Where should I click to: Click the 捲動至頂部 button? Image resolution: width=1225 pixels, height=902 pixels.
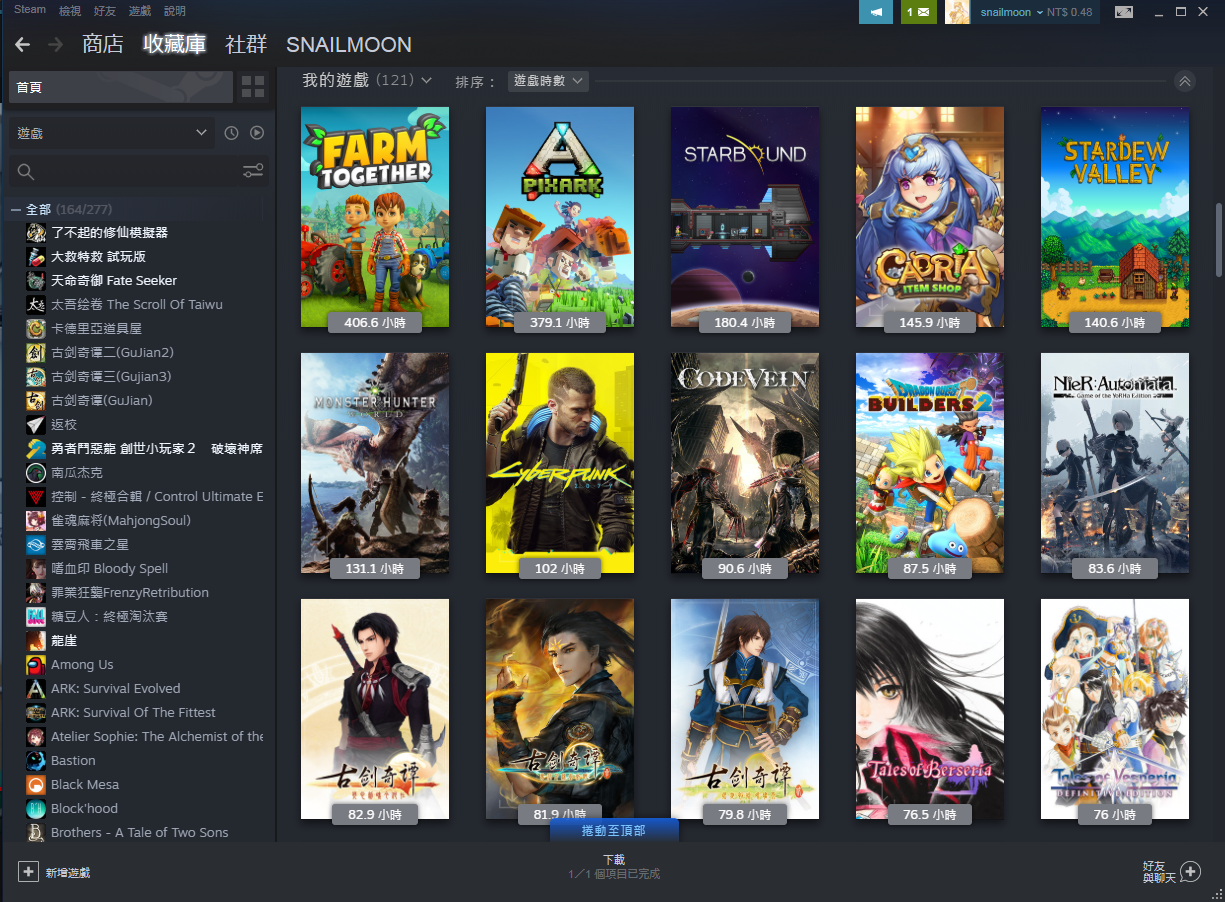click(614, 831)
